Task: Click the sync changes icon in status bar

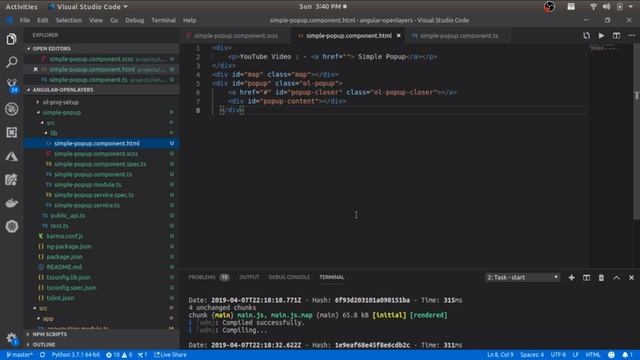Action: pos(42,355)
